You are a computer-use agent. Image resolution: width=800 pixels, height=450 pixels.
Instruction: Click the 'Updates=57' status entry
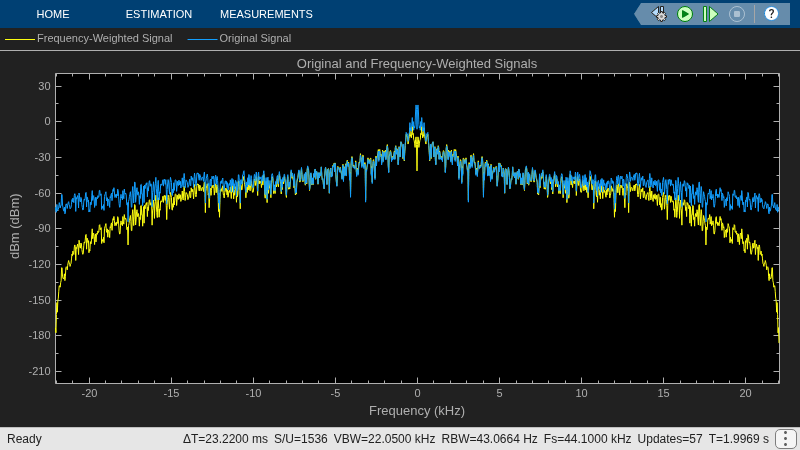669,439
